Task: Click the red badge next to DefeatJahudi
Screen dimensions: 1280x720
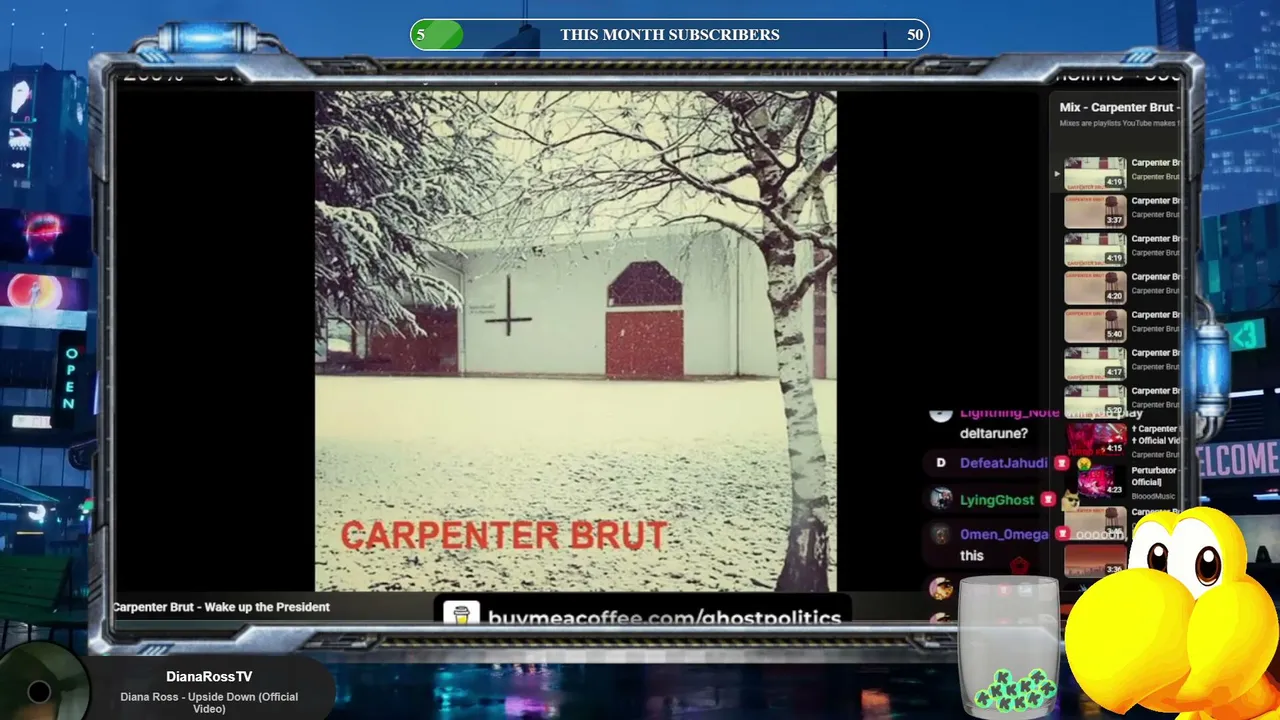Action: pyautogui.click(x=1062, y=463)
